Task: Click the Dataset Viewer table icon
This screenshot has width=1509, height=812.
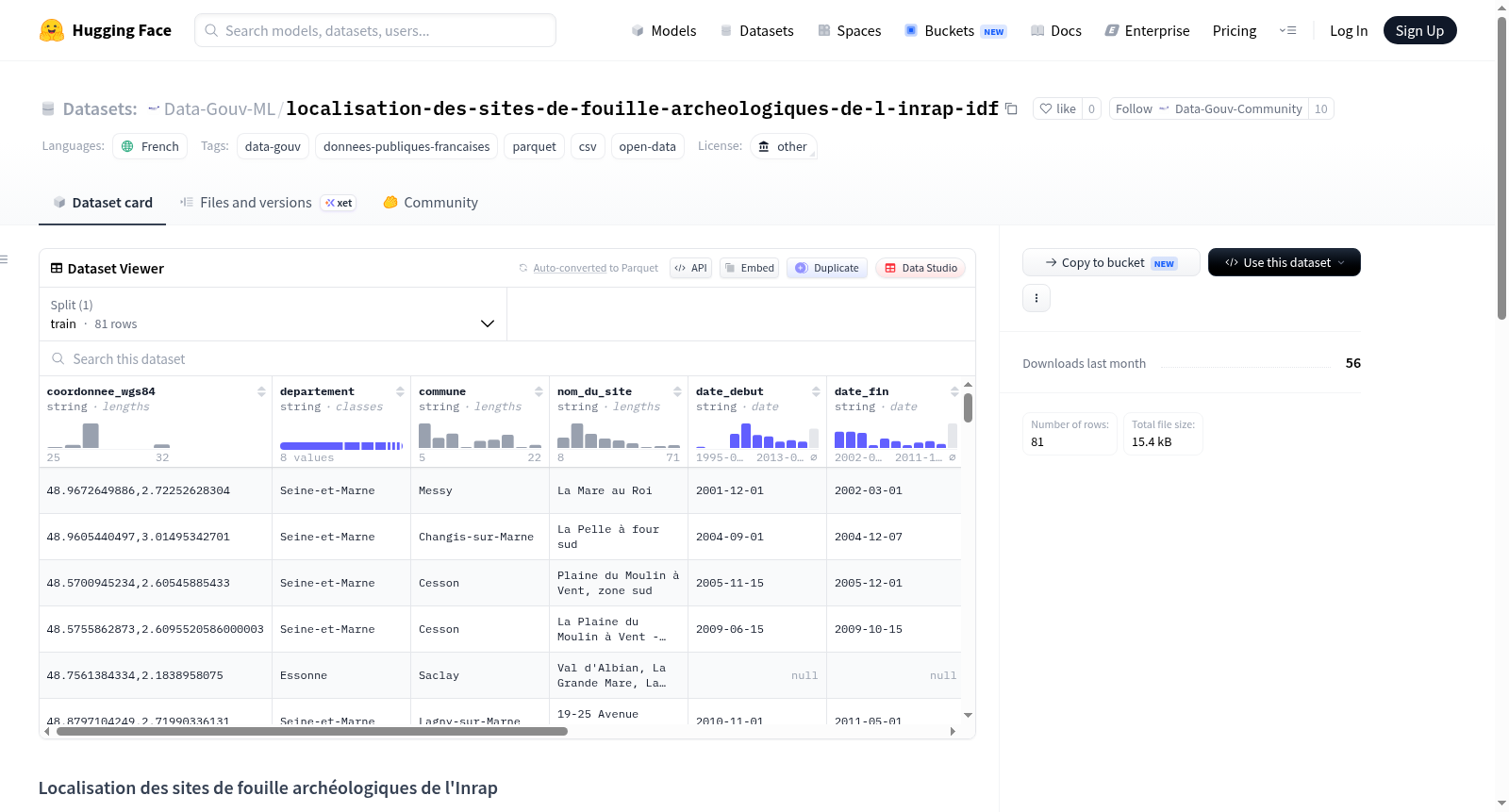Action: [57, 269]
